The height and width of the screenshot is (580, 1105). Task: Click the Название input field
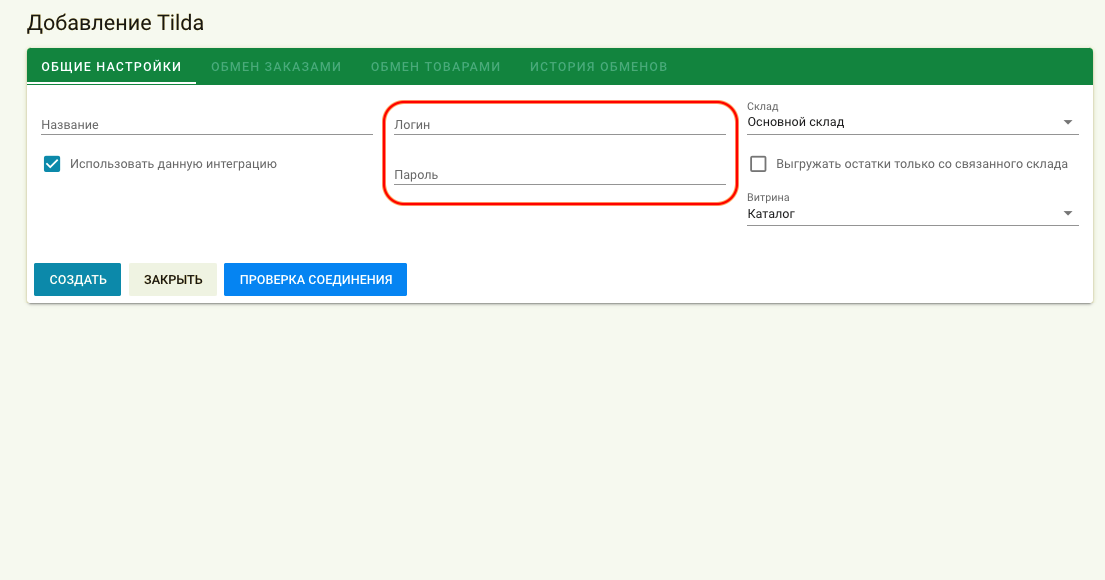coord(206,125)
